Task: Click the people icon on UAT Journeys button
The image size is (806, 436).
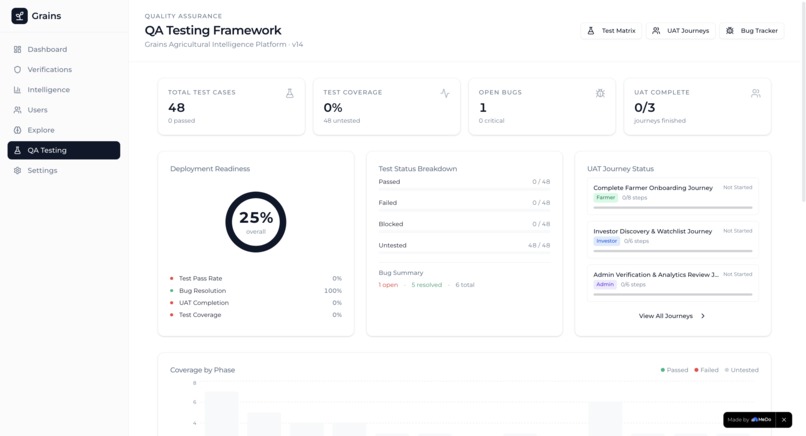Action: [656, 31]
